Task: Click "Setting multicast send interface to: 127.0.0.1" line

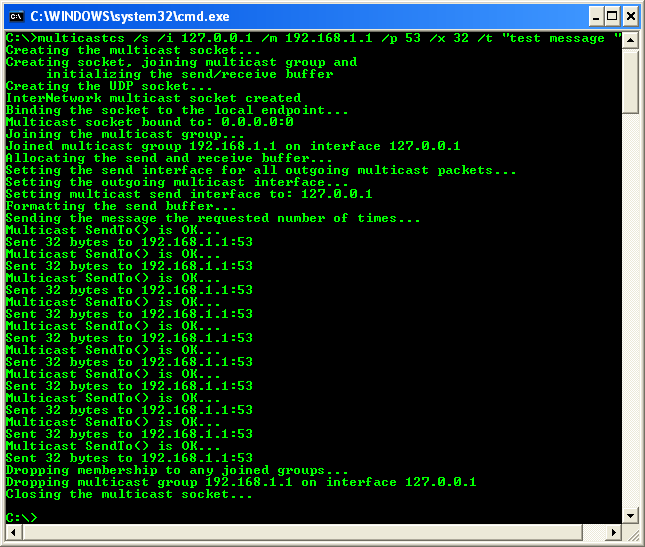Action: pyautogui.click(x=189, y=194)
